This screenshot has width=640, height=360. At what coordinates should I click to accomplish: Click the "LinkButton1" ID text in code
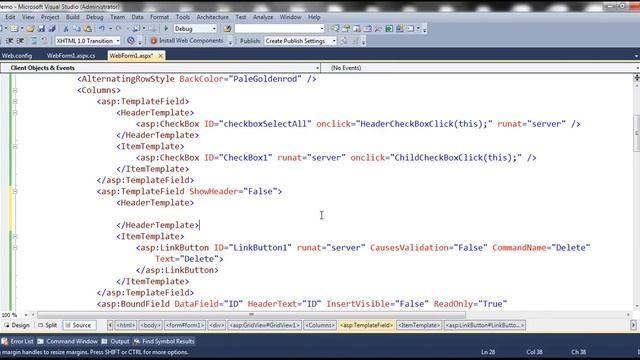click(260, 248)
